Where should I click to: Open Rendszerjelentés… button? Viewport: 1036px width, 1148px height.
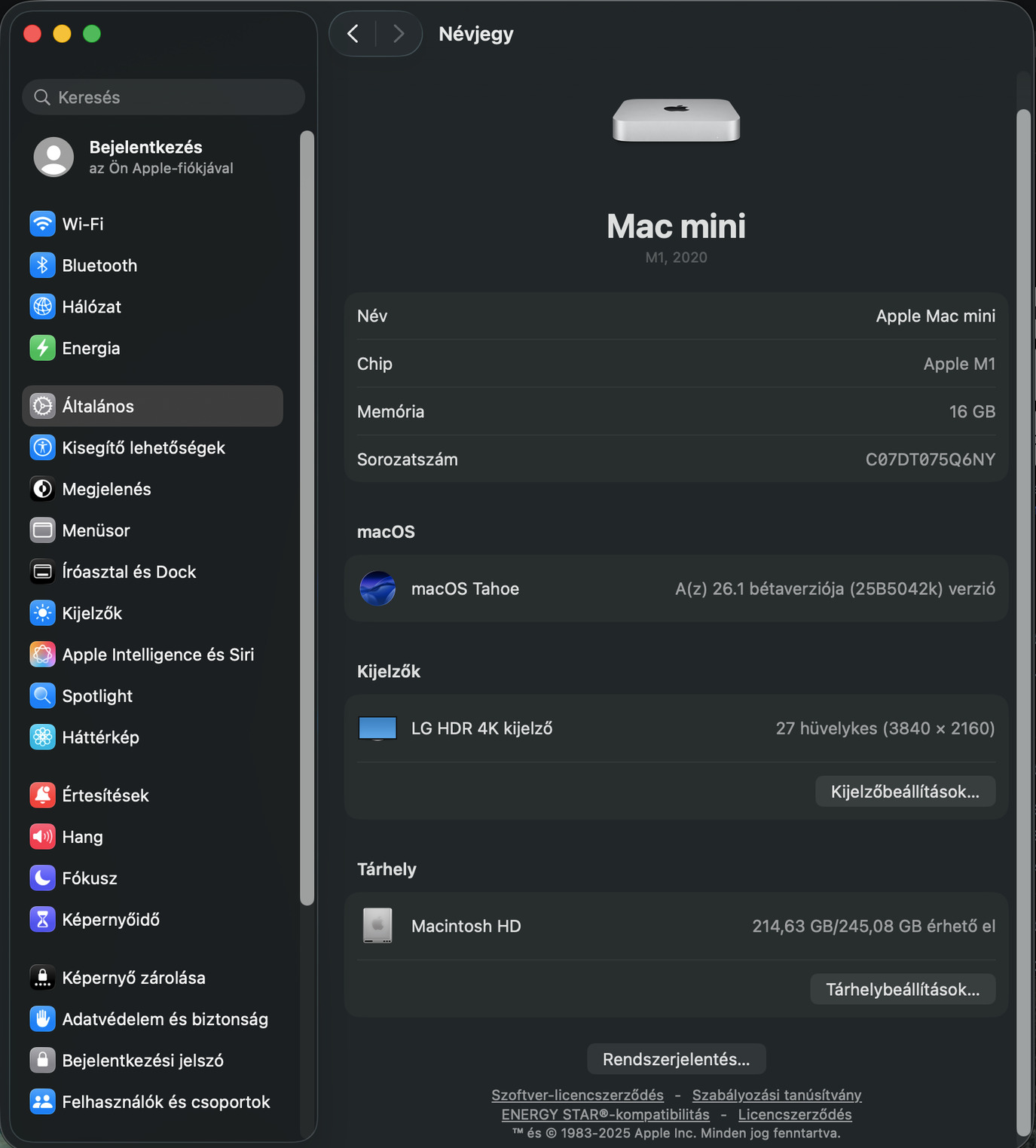tap(676, 1059)
